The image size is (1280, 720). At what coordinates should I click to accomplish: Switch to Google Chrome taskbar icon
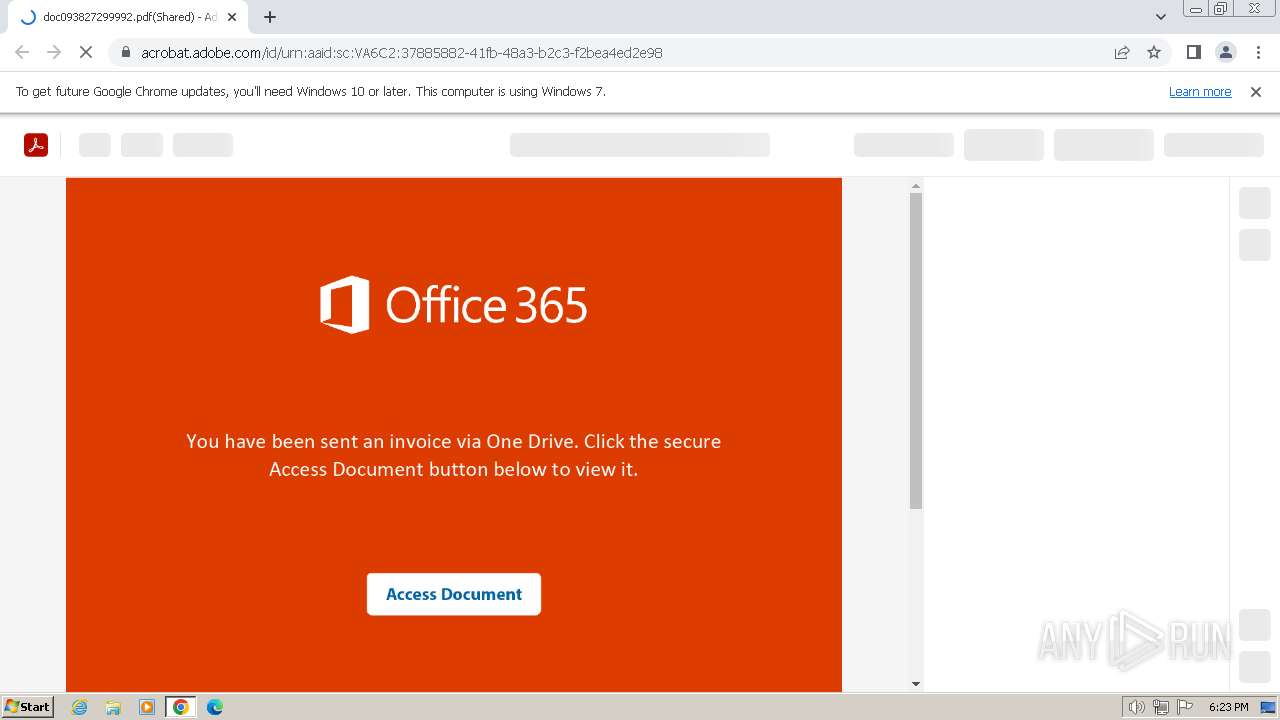tap(181, 707)
